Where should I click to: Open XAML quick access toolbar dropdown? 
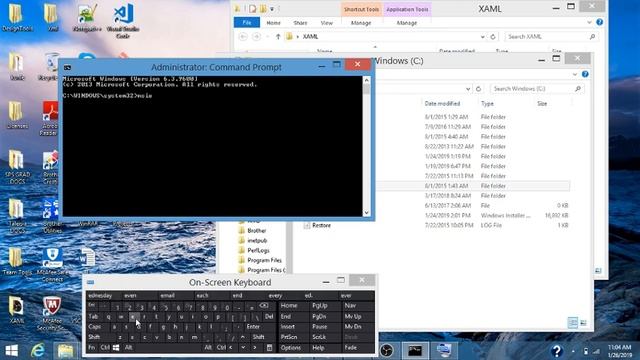click(x=272, y=9)
